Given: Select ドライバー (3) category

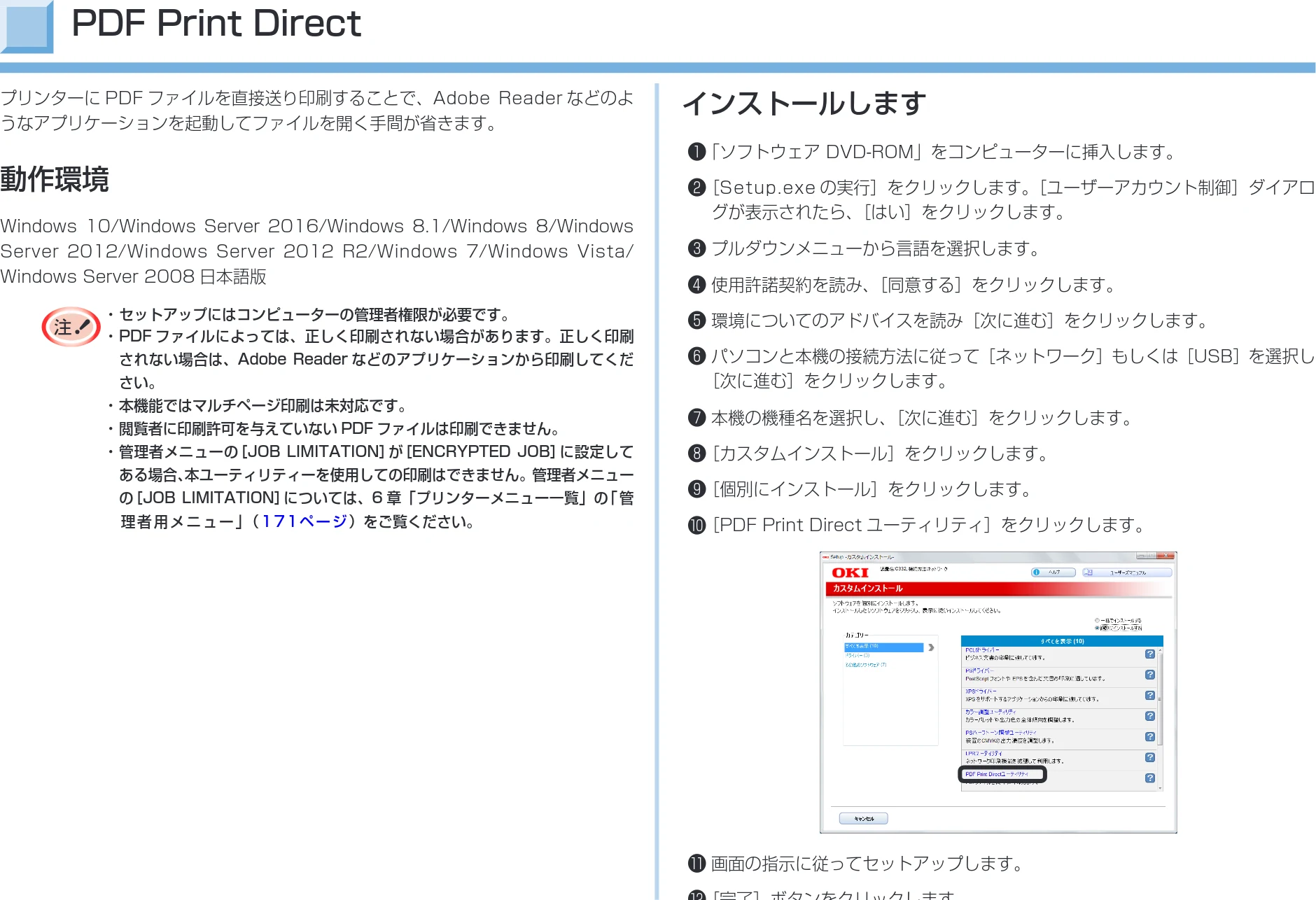Looking at the screenshot, I should (x=858, y=656).
